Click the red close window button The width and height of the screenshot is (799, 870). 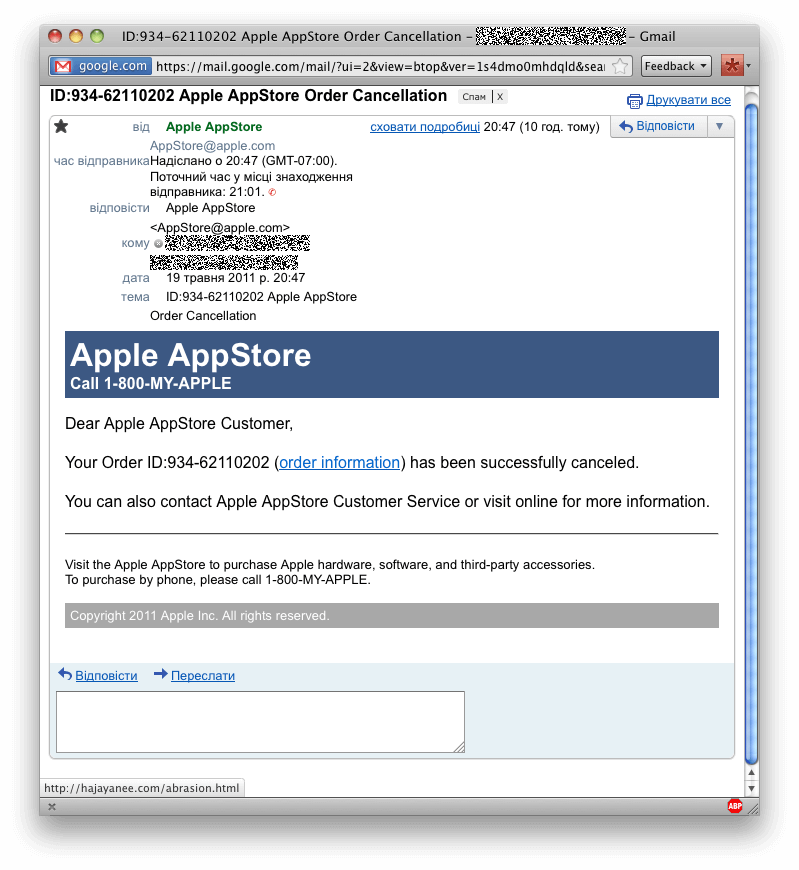(x=55, y=37)
